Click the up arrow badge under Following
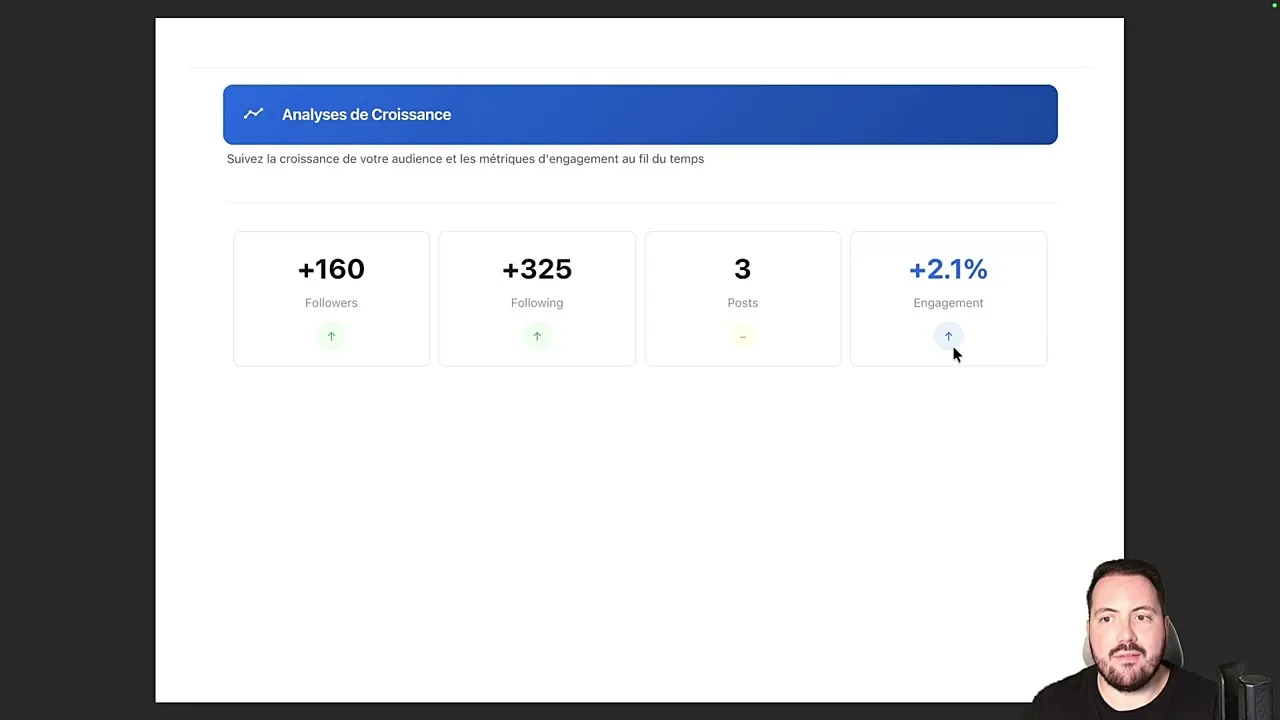Viewport: 1280px width, 720px height. 537,336
